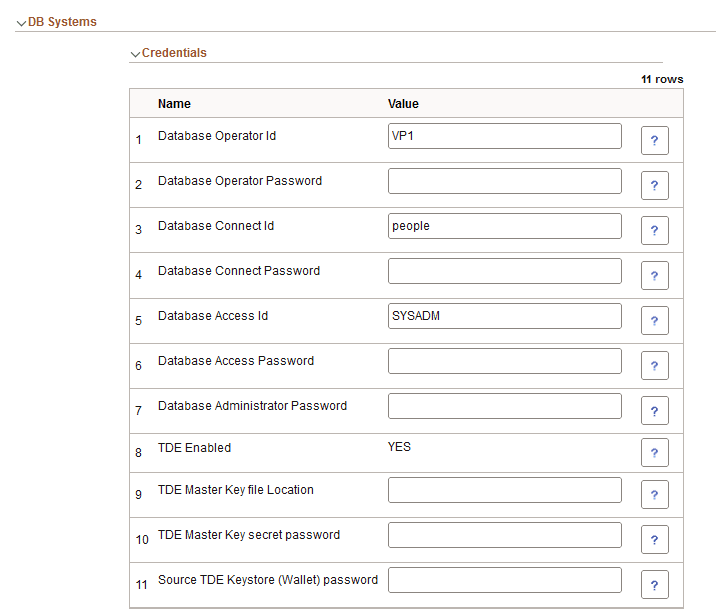Screen dimensions: 716x609
Task: Click Source TDE Keystore (Wallet) password field
Action: tap(504, 580)
